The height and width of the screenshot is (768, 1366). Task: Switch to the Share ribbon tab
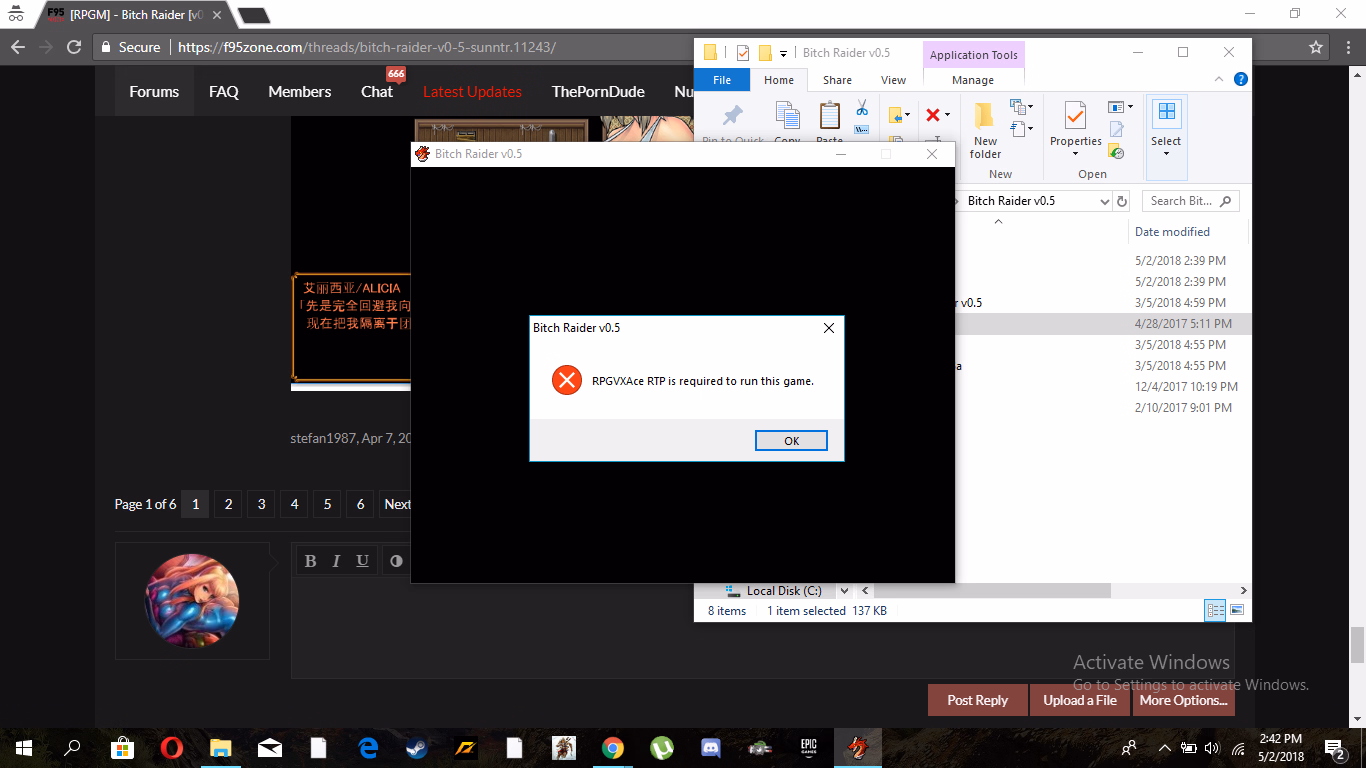[x=837, y=80]
